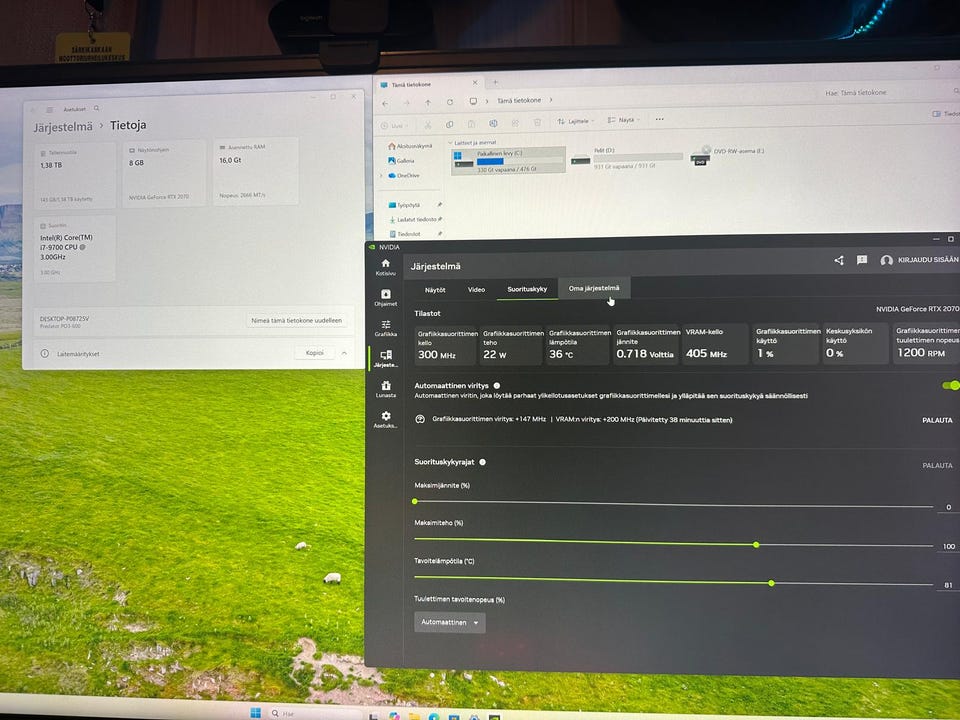Select Paikallinen levy (C:) drive
The width and height of the screenshot is (960, 720).
pos(508,160)
